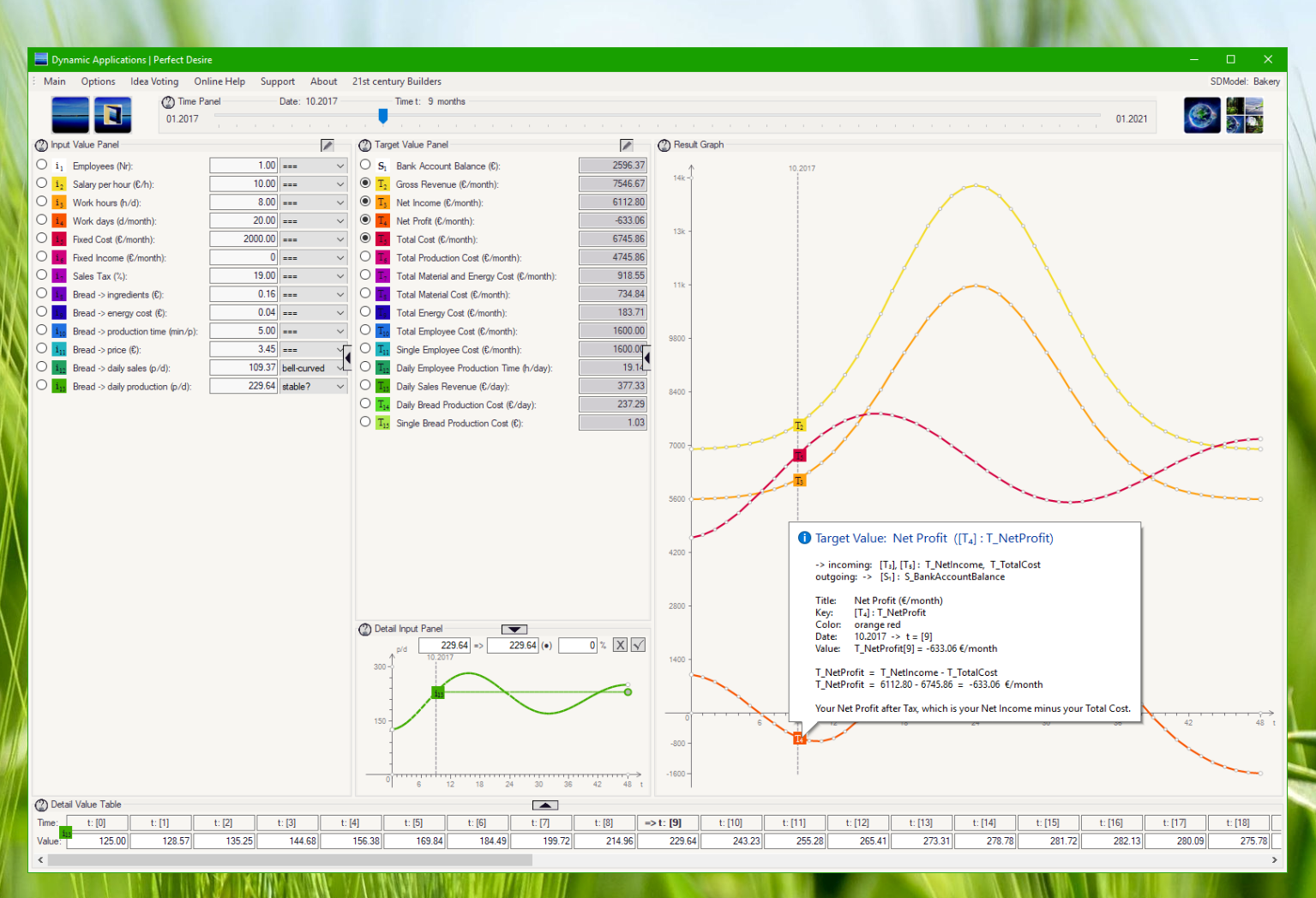This screenshot has width=1316, height=898.
Task: Open the pencil editor on Input Value Panel
Action: [327, 144]
